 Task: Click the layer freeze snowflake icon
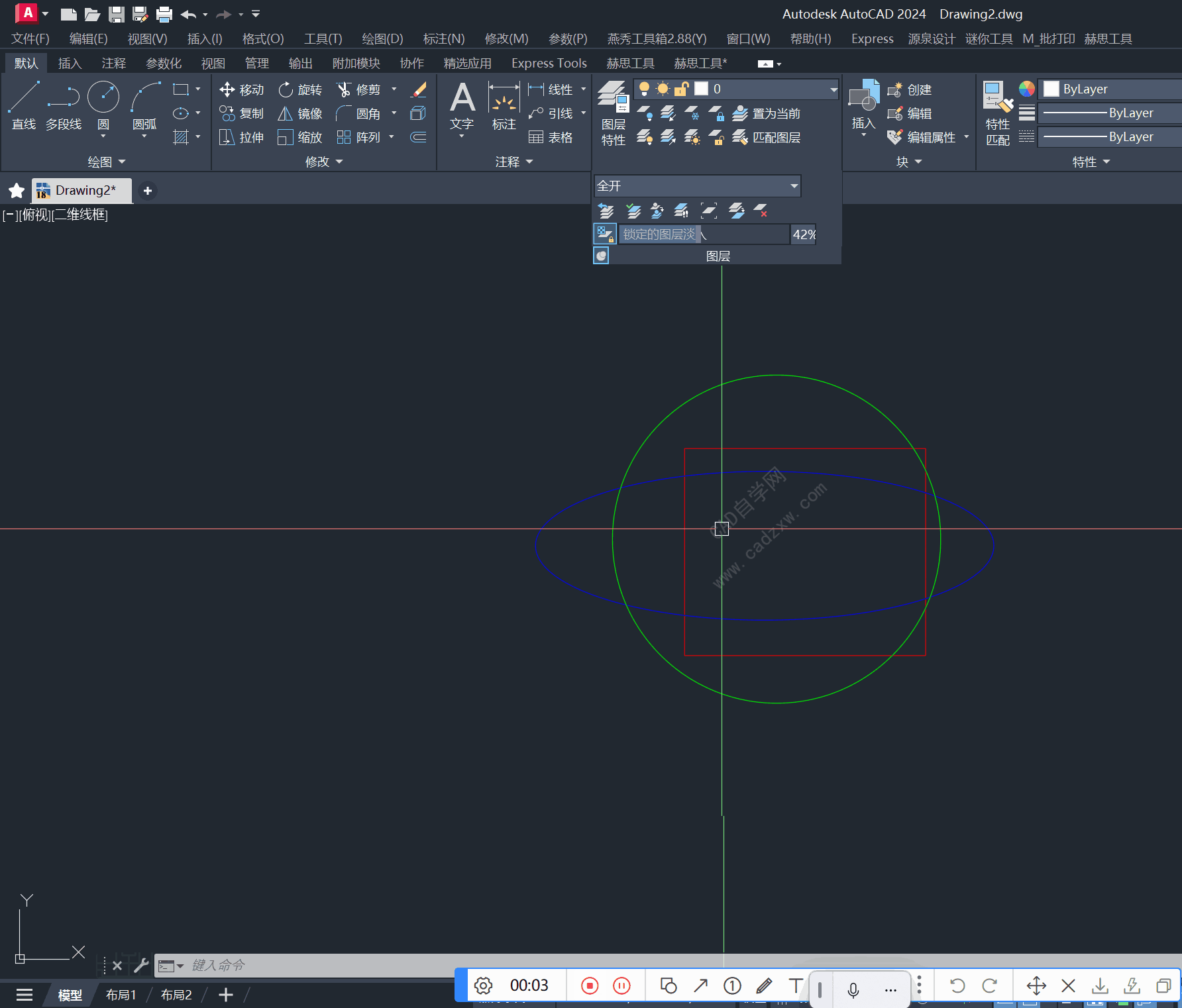[692, 113]
